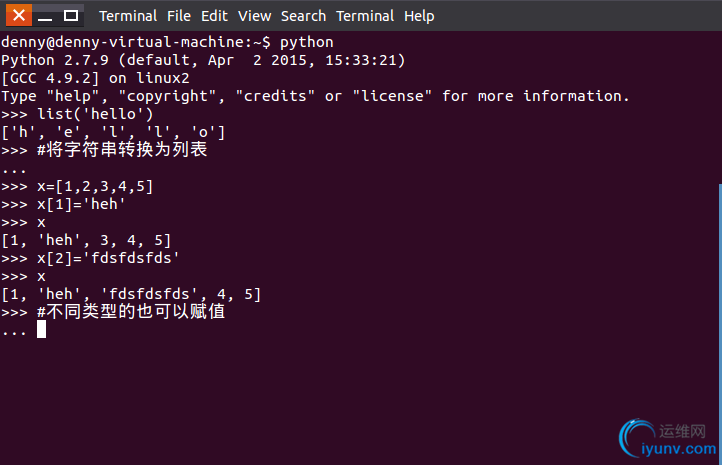This screenshot has width=722, height=465.
Task: Click the Python 2.7.9 version line
Action: pyautogui.click(x=203, y=60)
